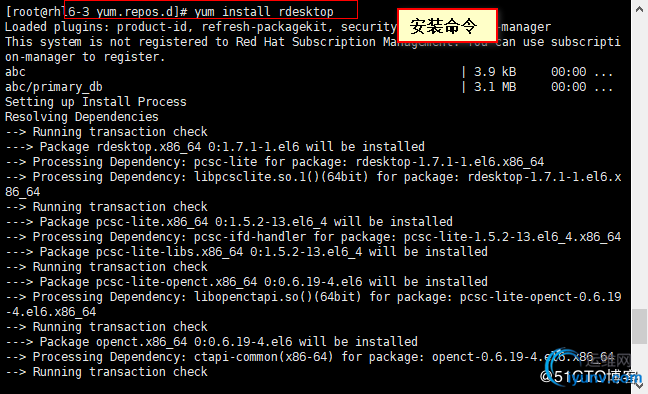Click the scrollbar up arrow
The image size is (648, 394).
[x=639, y=9]
